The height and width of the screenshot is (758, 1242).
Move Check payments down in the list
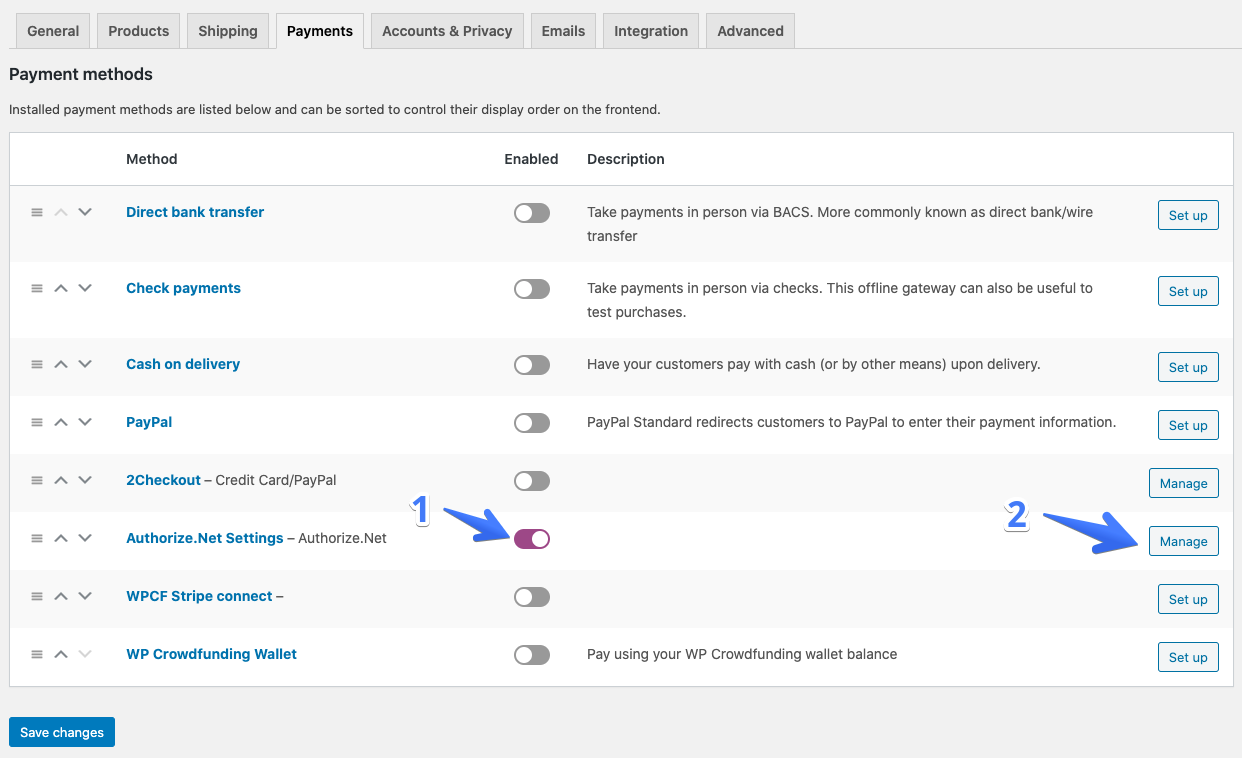tap(85, 288)
